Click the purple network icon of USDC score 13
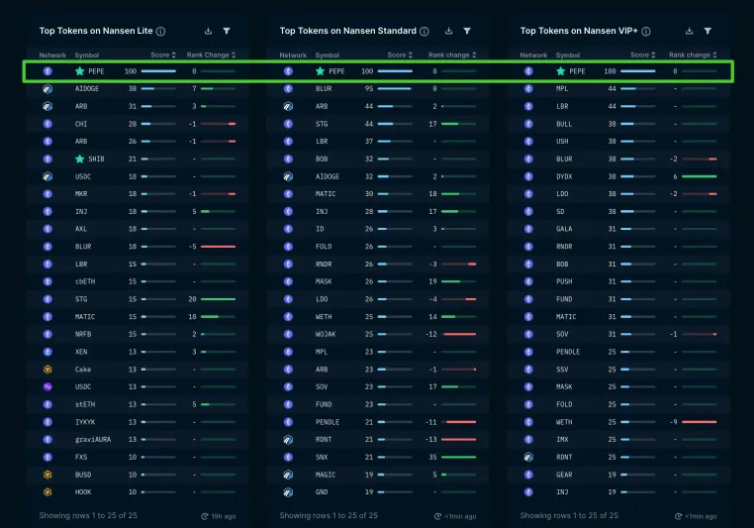Image resolution: width=754 pixels, height=528 pixels. click(48, 387)
